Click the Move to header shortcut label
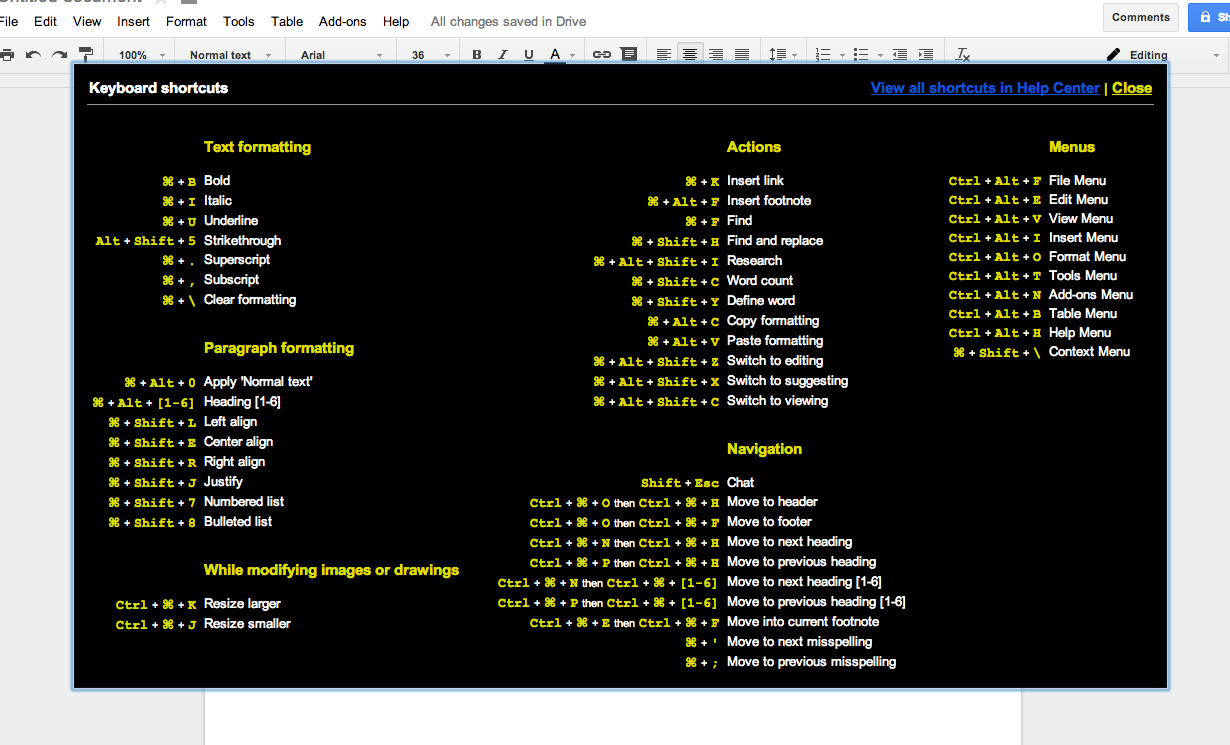 pyautogui.click(x=772, y=502)
